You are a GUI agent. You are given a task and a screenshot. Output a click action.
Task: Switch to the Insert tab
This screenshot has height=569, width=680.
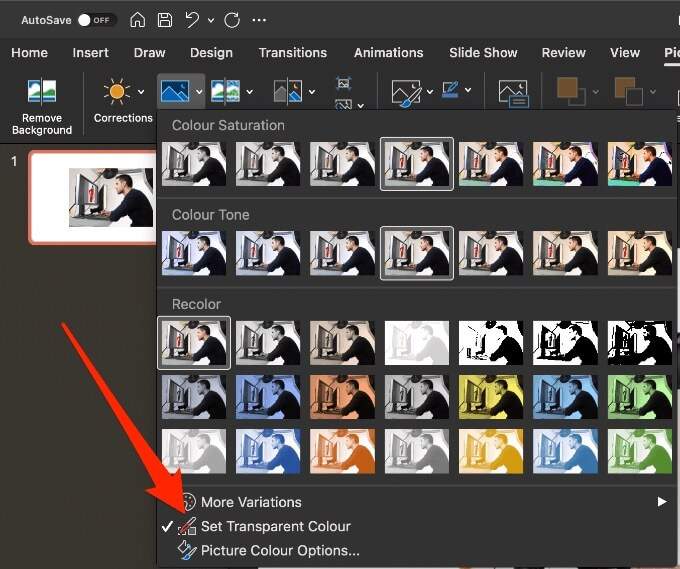click(90, 52)
